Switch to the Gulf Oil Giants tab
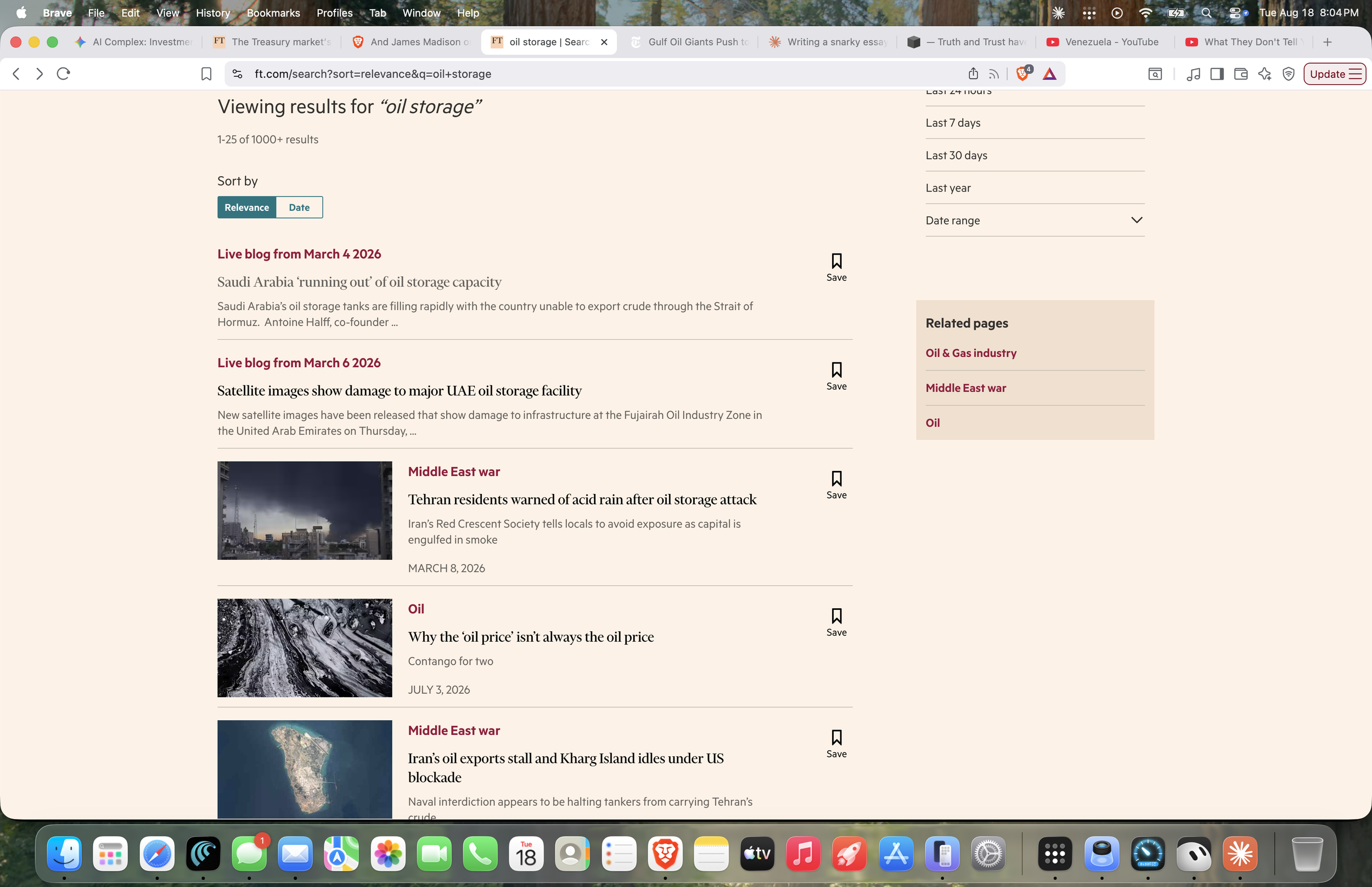 click(689, 42)
